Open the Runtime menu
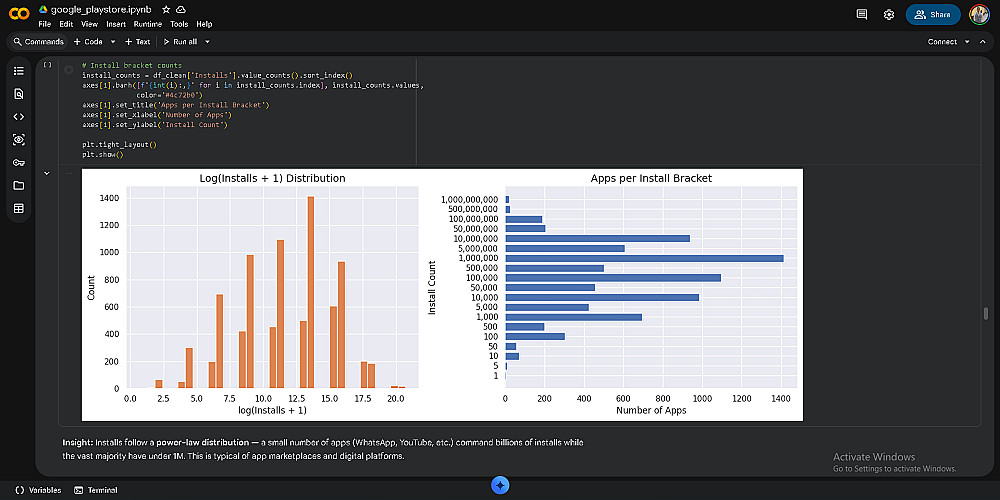The width and height of the screenshot is (1000, 500). click(147, 24)
